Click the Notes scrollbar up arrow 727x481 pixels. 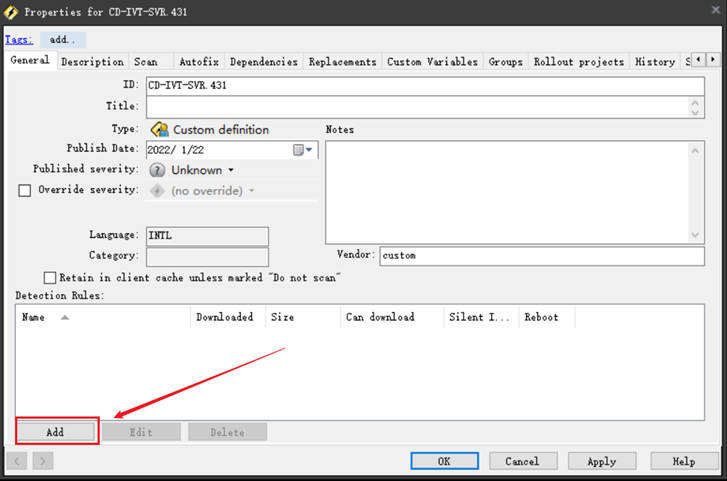tap(696, 150)
